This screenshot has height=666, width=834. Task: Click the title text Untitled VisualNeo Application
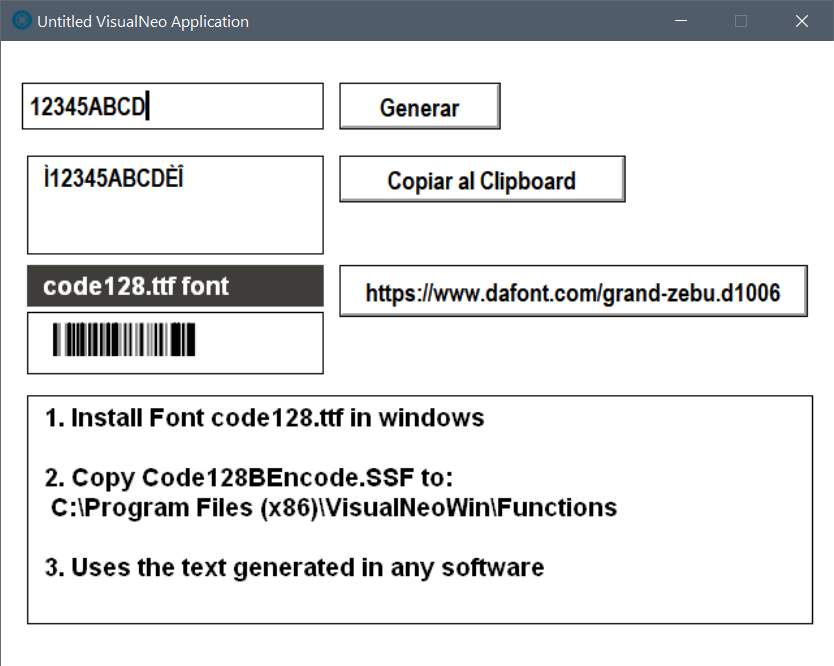tap(143, 21)
